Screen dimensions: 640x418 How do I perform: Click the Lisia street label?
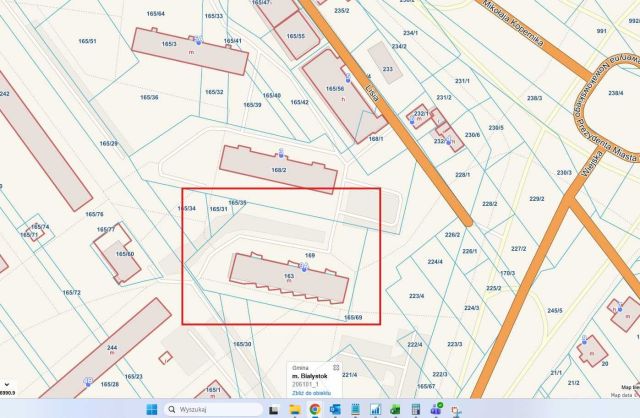(x=373, y=93)
